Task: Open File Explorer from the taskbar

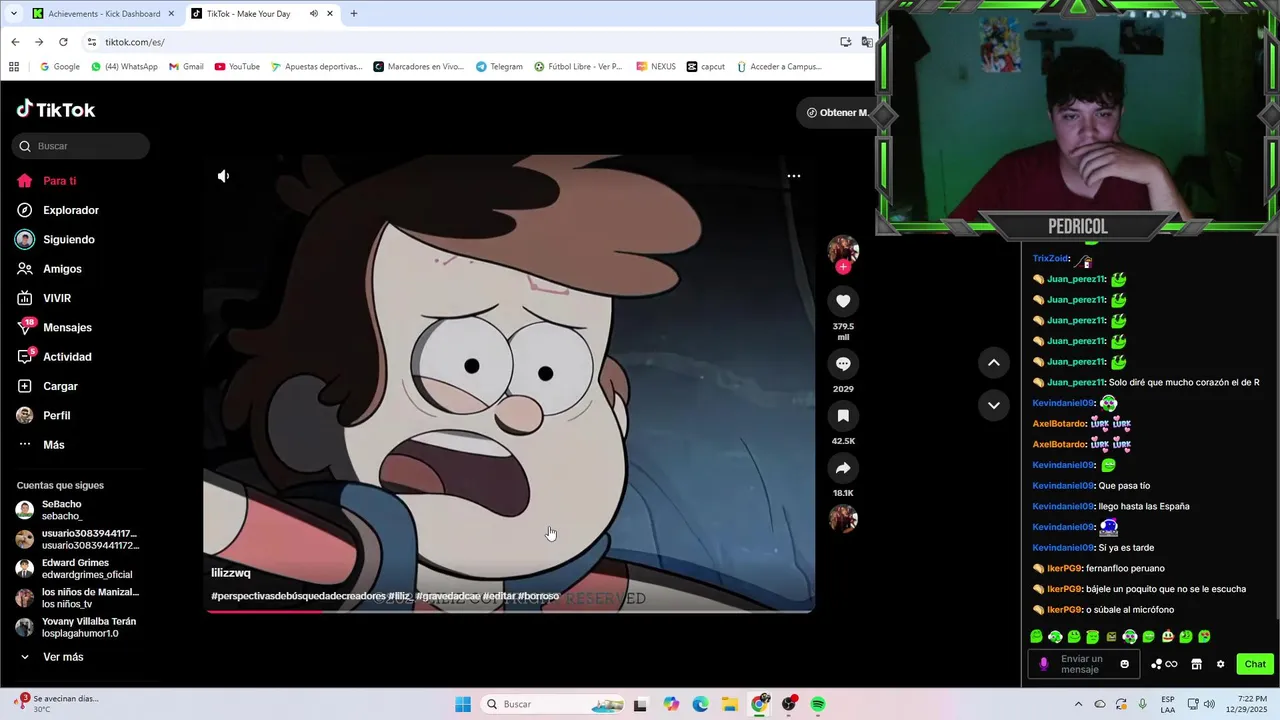Action: (x=730, y=704)
